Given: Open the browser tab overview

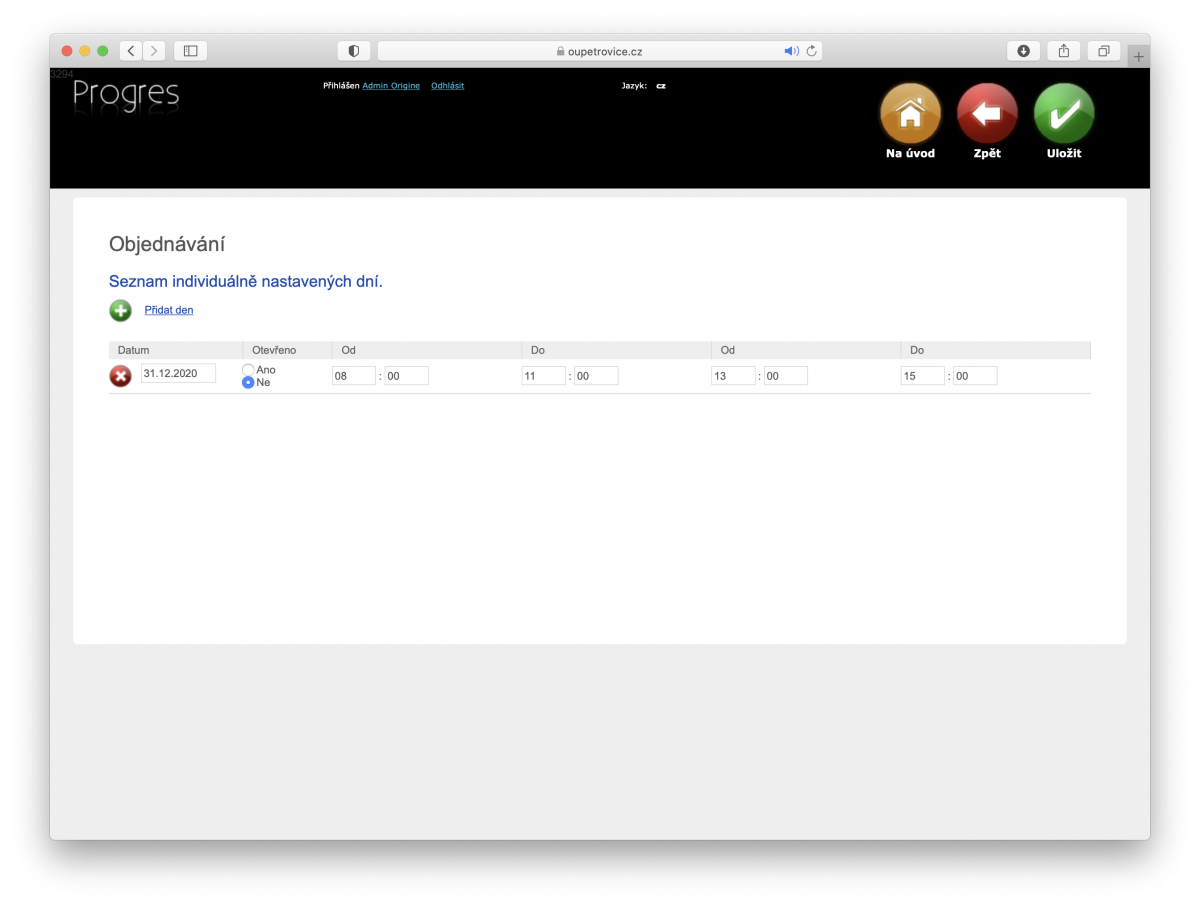Looking at the screenshot, I should coord(1103,50).
